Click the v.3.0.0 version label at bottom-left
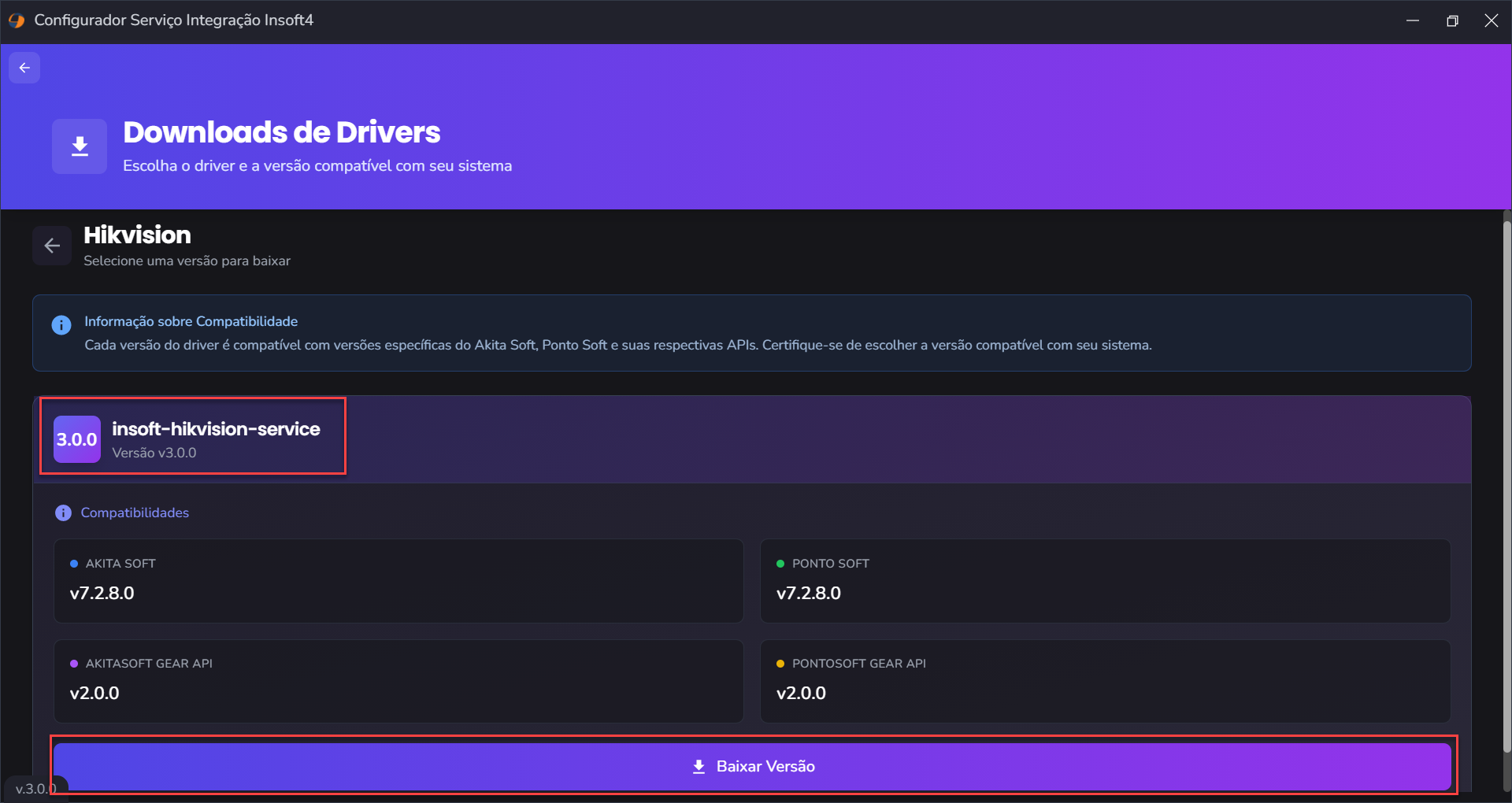This screenshot has height=803, width=1512. point(35,789)
